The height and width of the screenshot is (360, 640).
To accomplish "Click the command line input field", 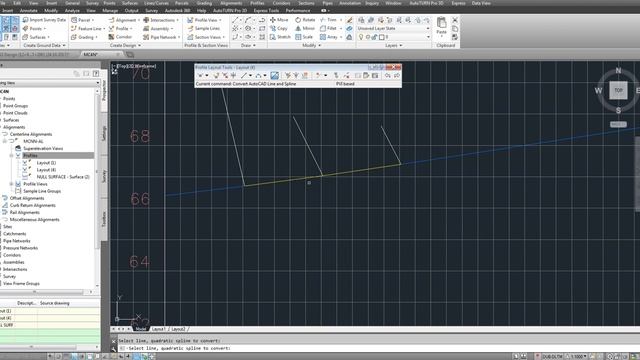I will pyautogui.click(x=378, y=348).
